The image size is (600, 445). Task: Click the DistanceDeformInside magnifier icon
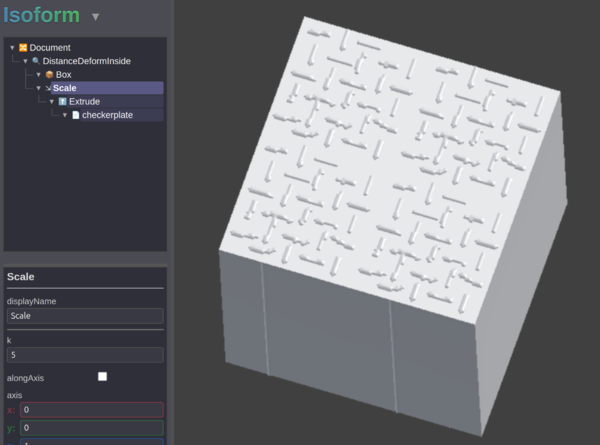(36, 61)
